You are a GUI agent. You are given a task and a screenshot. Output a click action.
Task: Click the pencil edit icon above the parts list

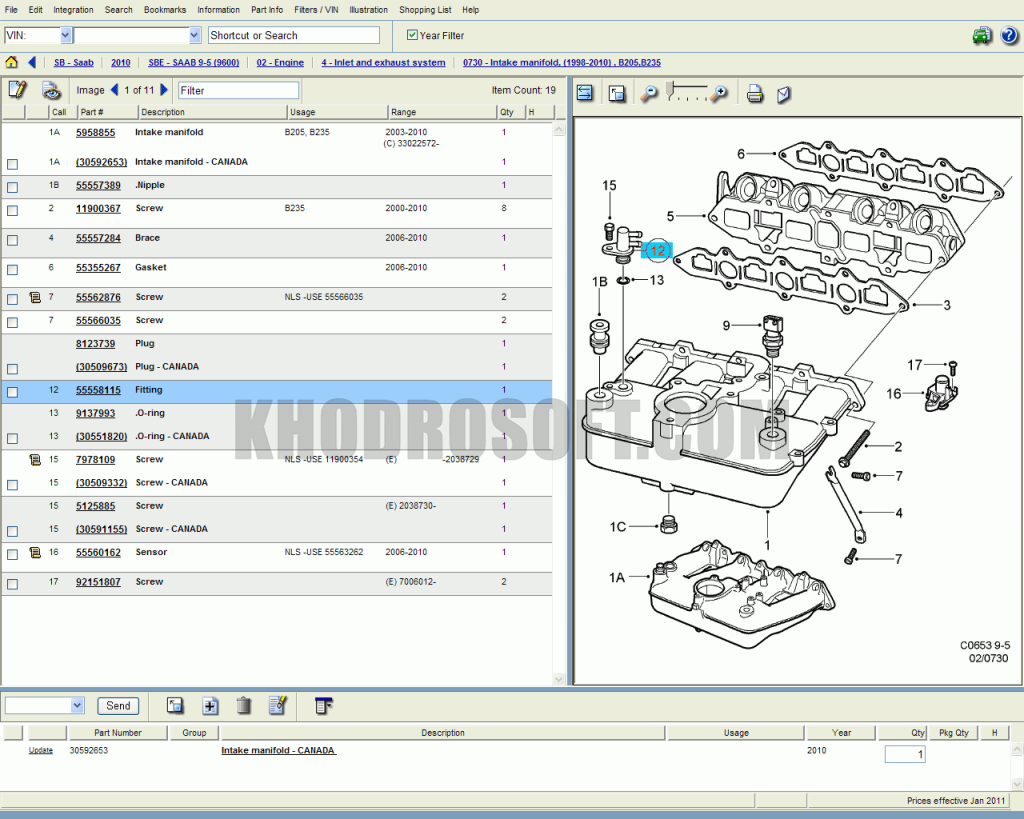pos(17,89)
